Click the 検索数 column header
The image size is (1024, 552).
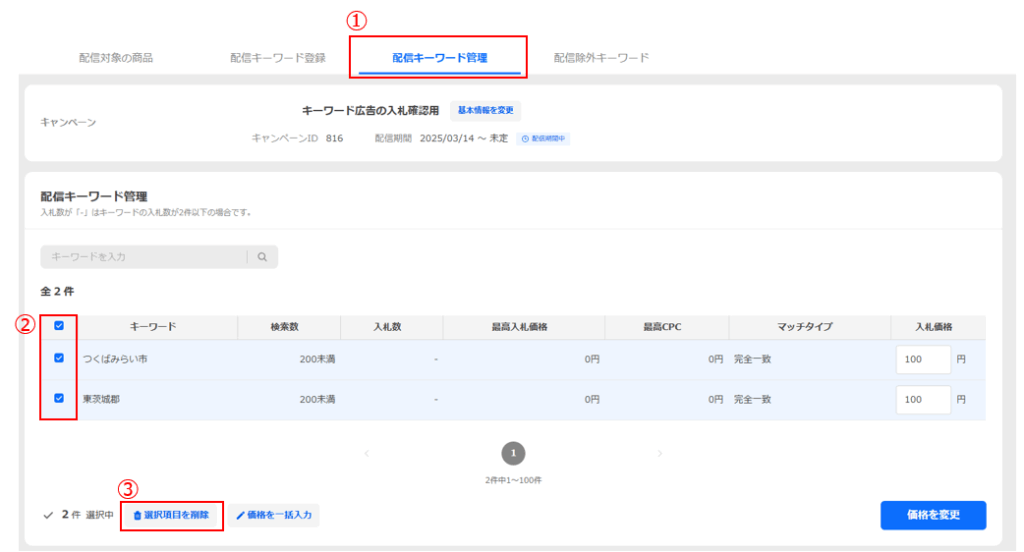pos(289,327)
